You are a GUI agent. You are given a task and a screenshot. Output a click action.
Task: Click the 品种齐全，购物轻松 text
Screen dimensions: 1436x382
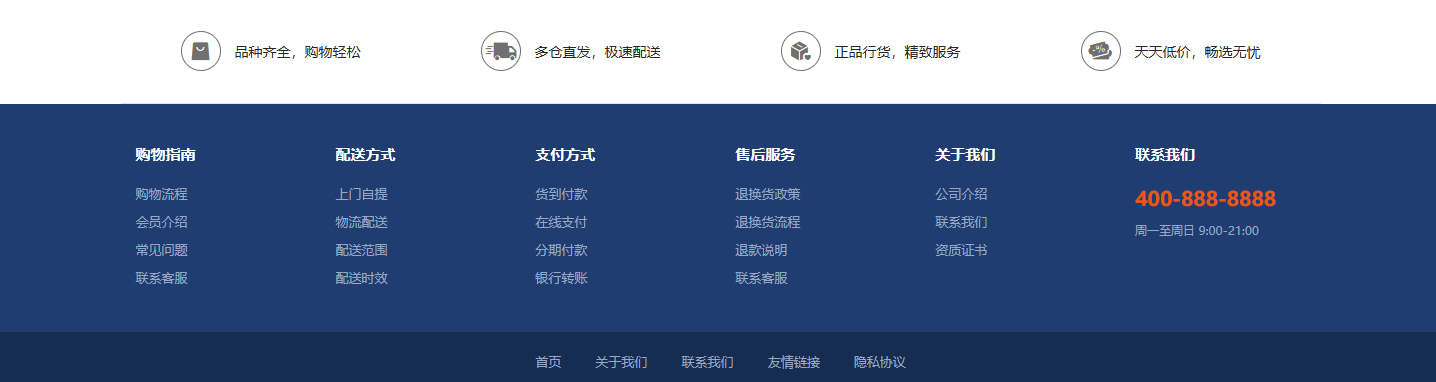point(298,52)
